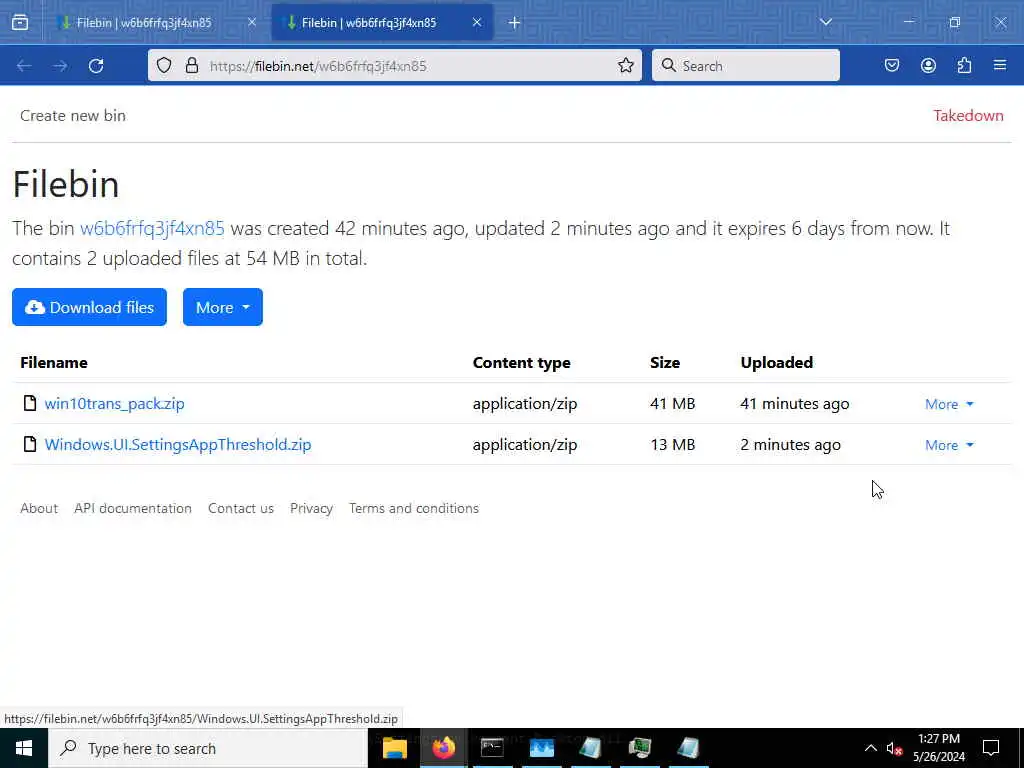Open the shield tracking protection icon
Screen dimensions: 1024x768
(x=164, y=65)
